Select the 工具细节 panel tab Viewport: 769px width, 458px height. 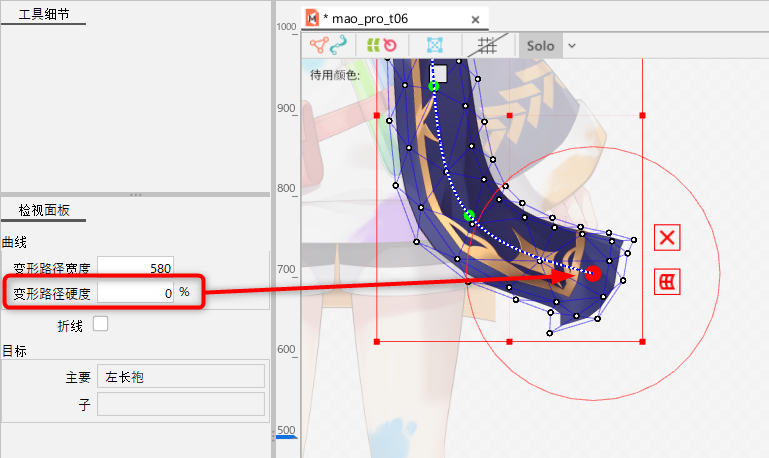tap(44, 14)
